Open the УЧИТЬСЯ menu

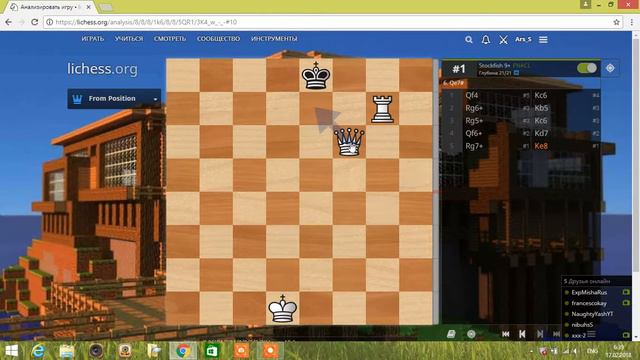[x=129, y=39]
